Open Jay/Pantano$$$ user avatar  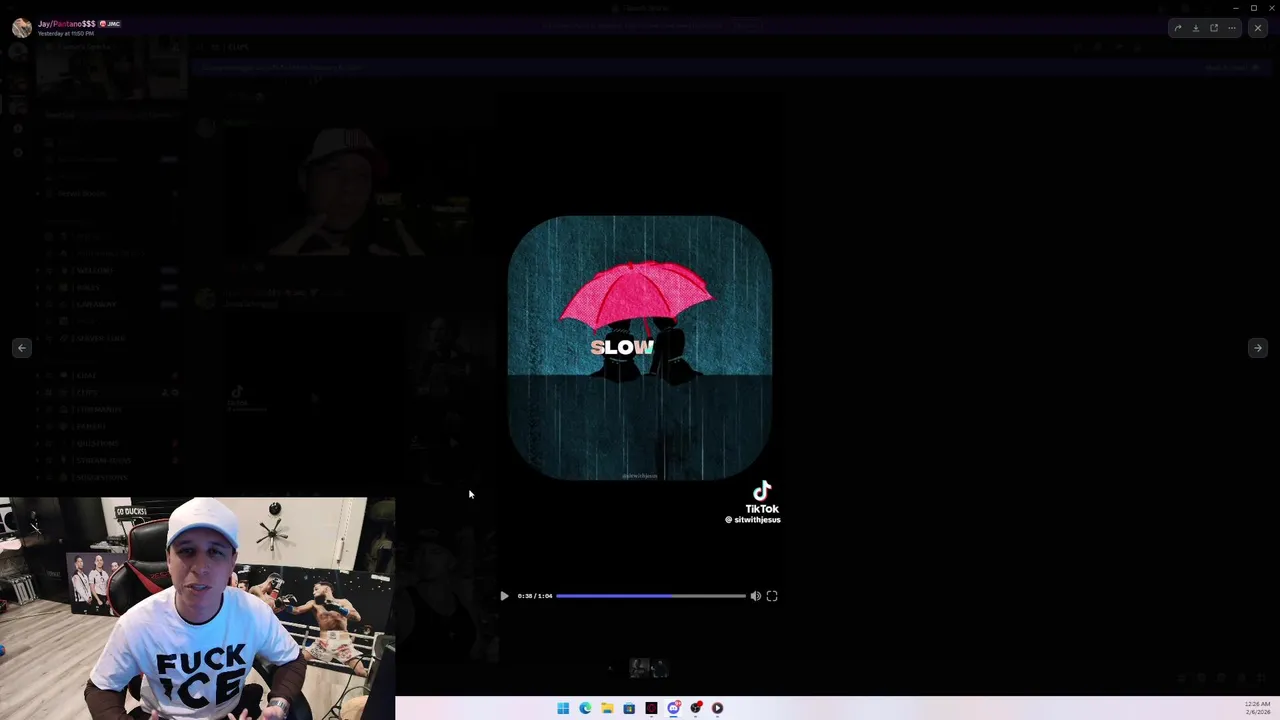tap(21, 28)
